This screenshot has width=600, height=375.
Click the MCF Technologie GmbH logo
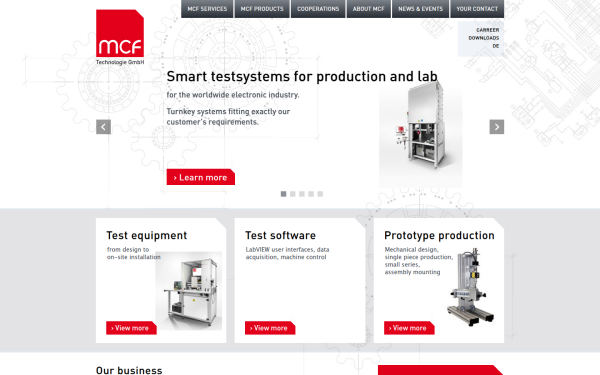pos(120,37)
